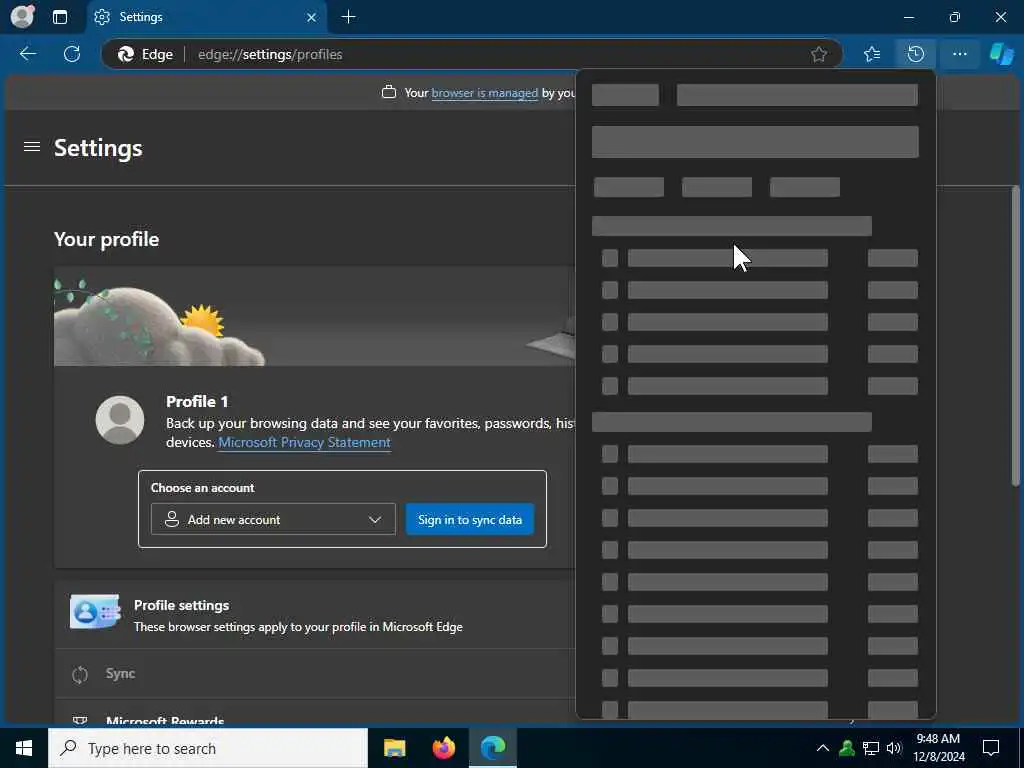Open the Copilot sidebar icon
The width and height of the screenshot is (1024, 768).
tap(1002, 54)
